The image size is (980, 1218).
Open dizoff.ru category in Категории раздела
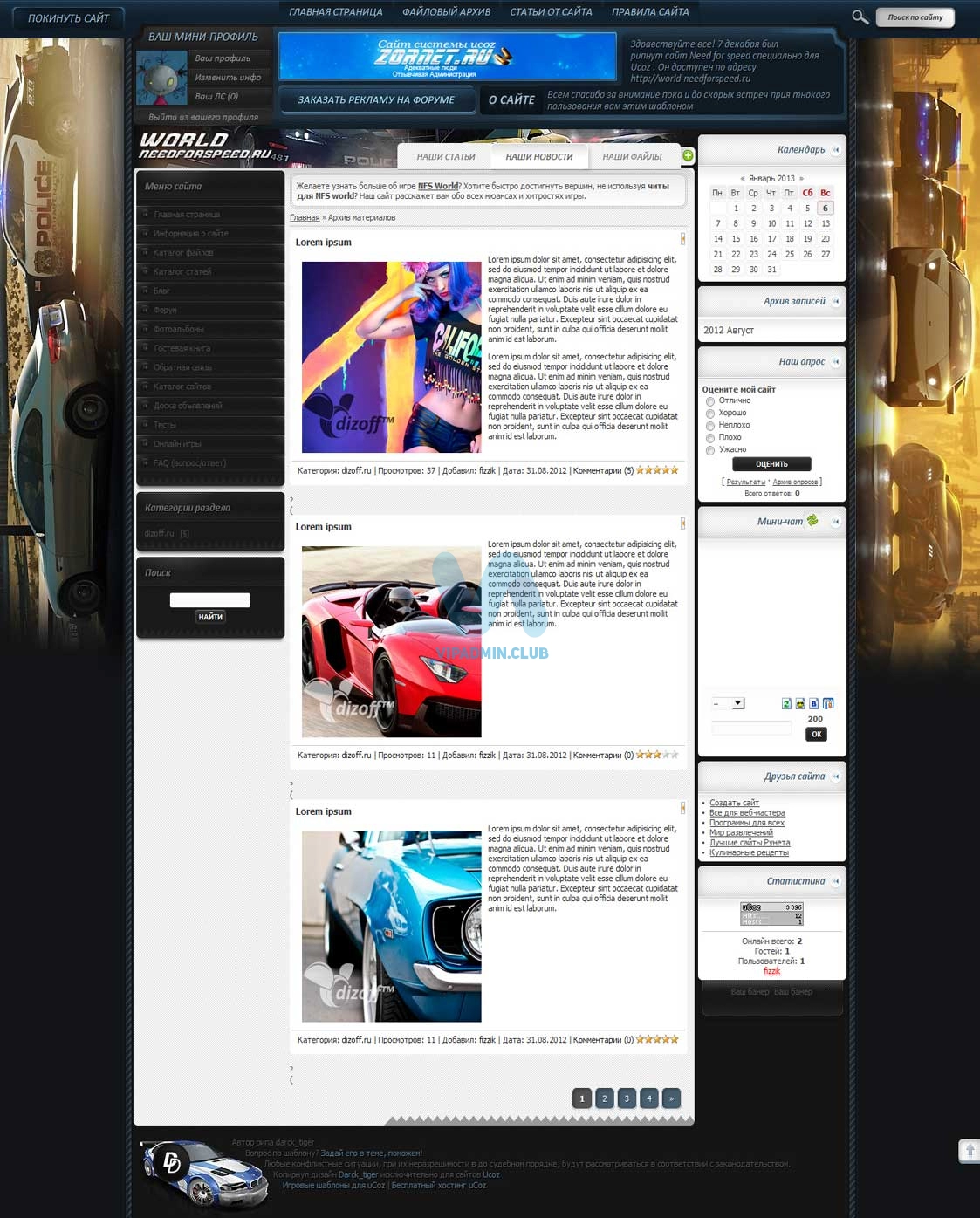coord(159,533)
